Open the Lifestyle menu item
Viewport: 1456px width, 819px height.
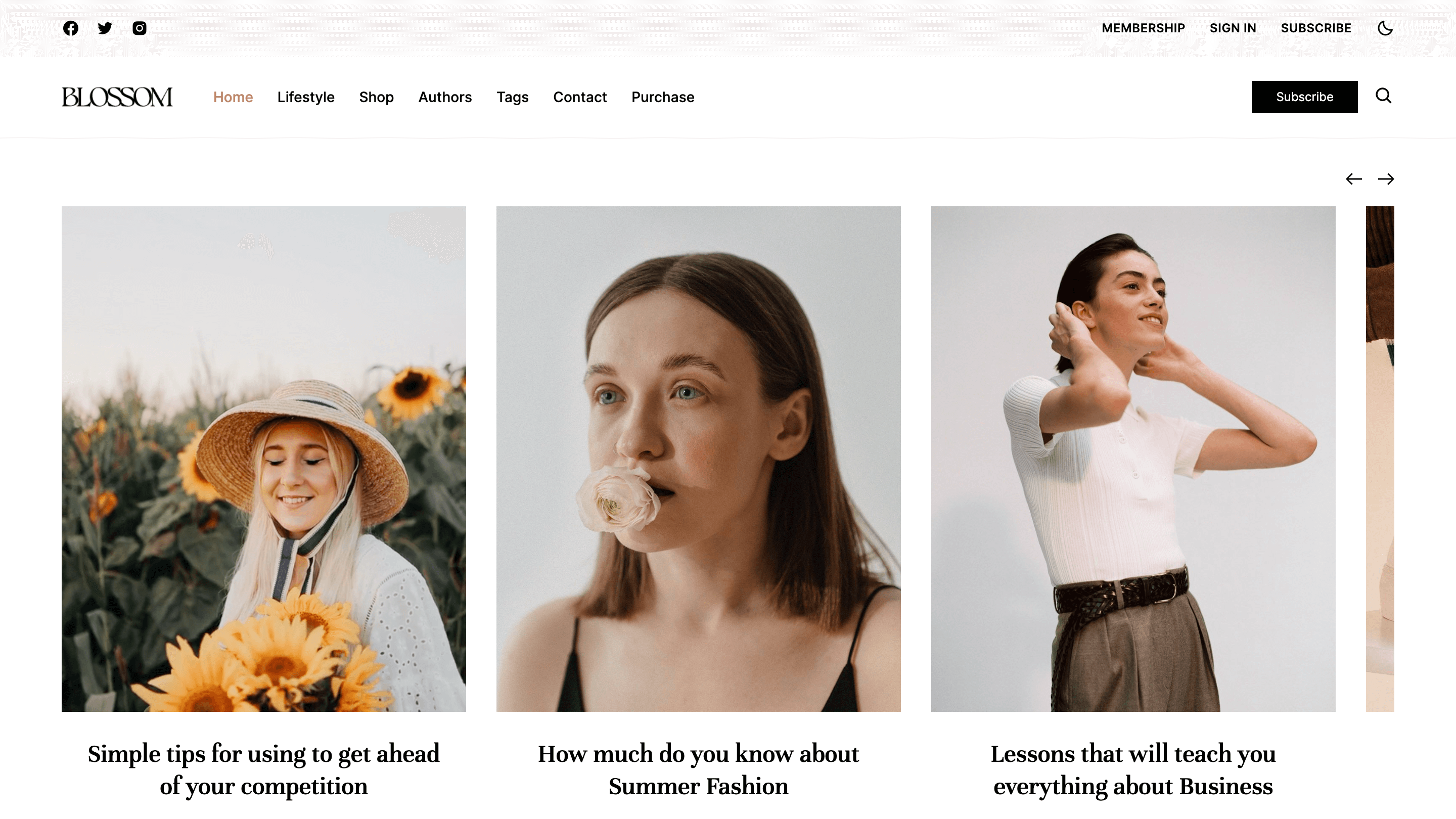point(306,97)
